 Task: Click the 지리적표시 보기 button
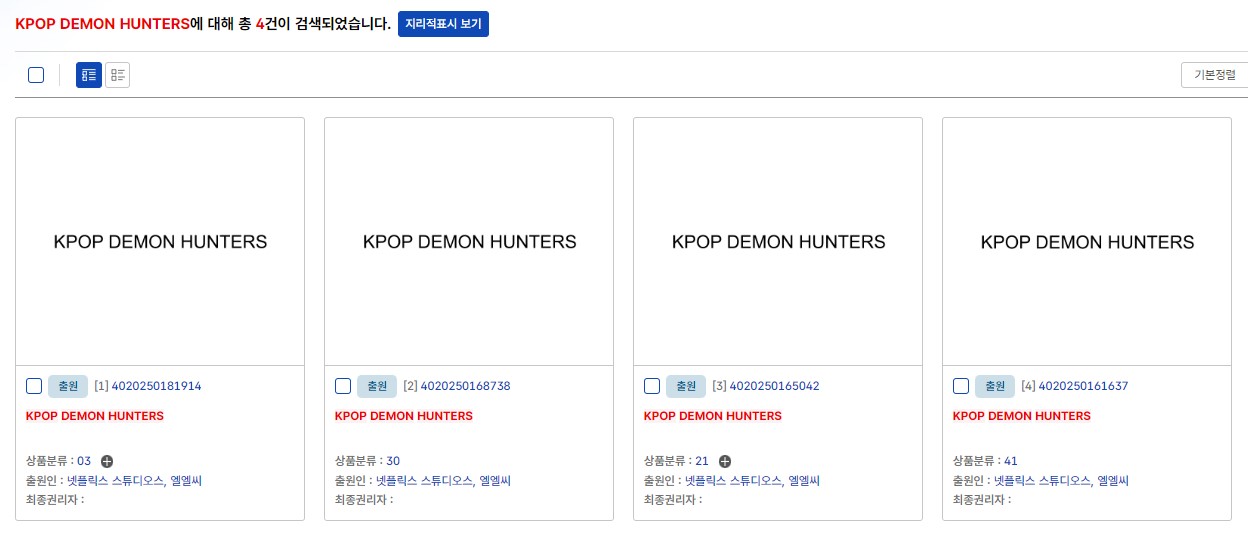click(x=443, y=24)
